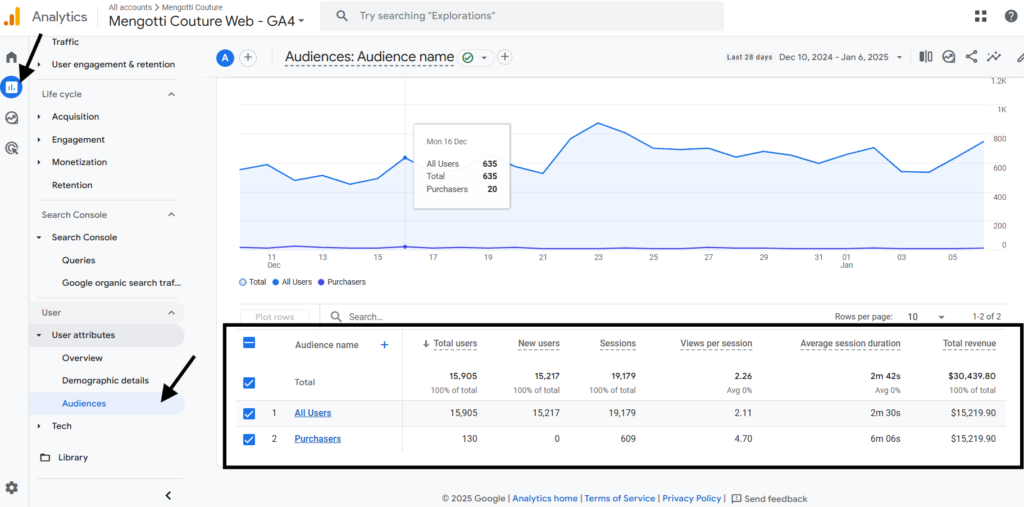Sort by Views per session column
The image size is (1024, 507).
pos(716,344)
